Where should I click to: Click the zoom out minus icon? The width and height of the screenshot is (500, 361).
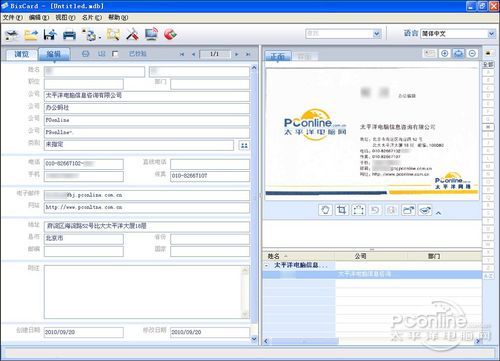472,53
